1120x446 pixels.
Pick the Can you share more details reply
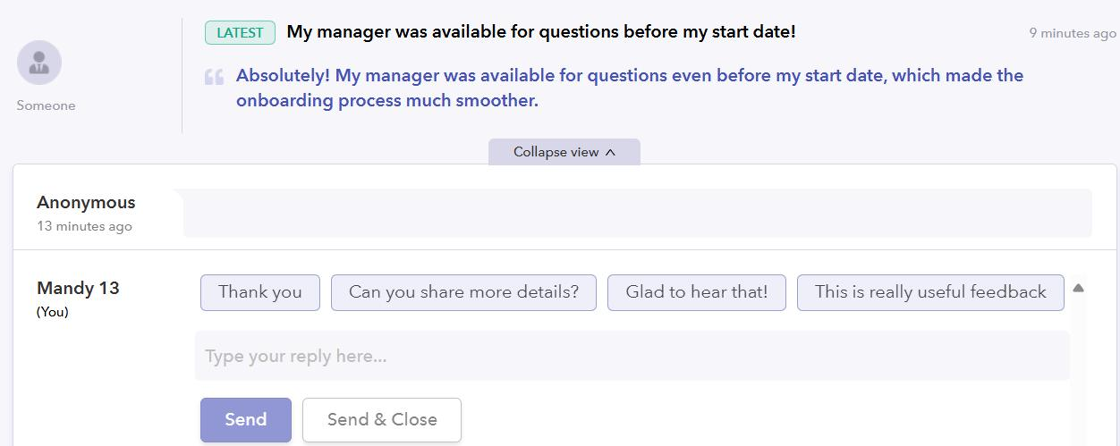(x=463, y=292)
